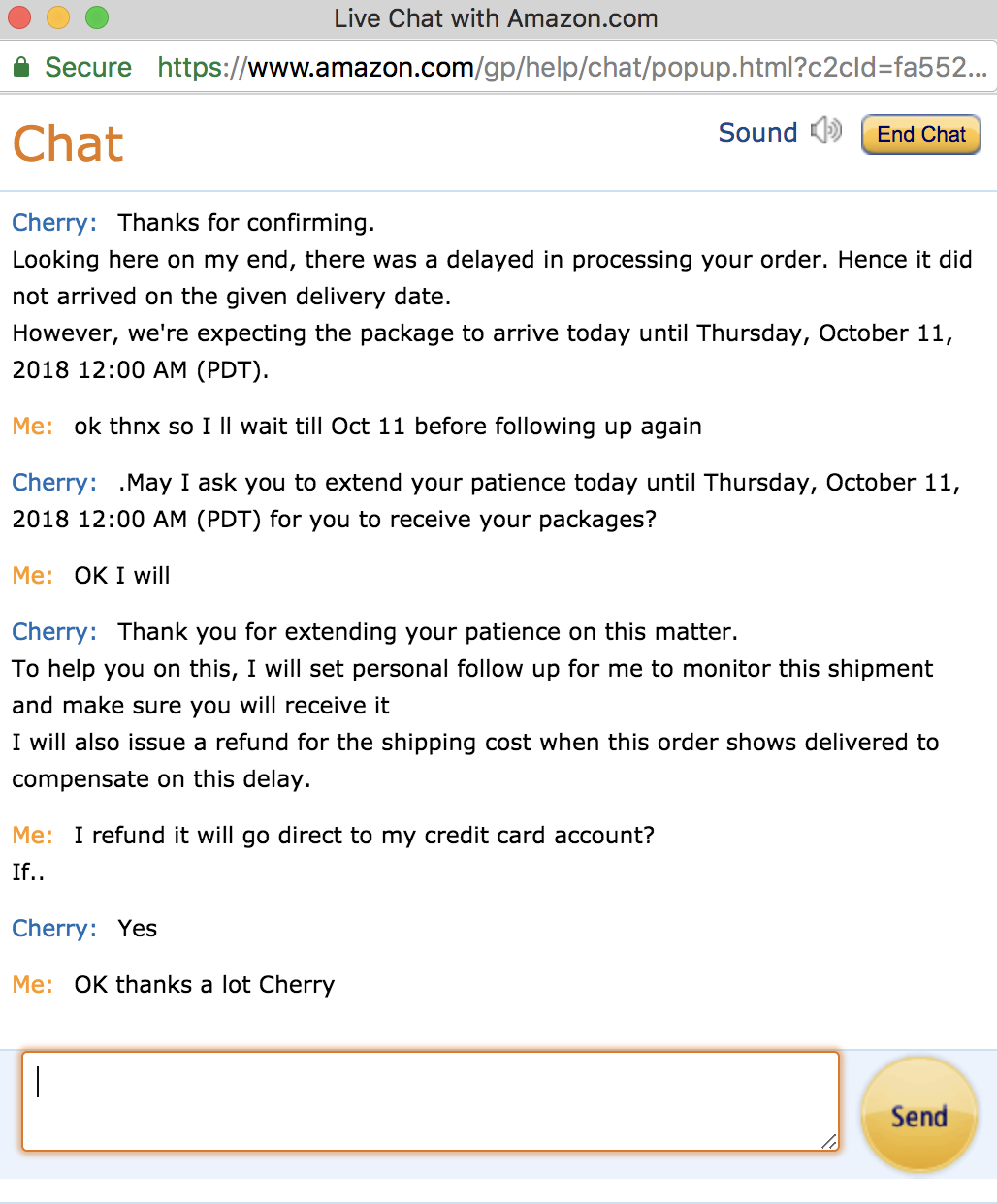Click the padlock before the URL

[19, 67]
